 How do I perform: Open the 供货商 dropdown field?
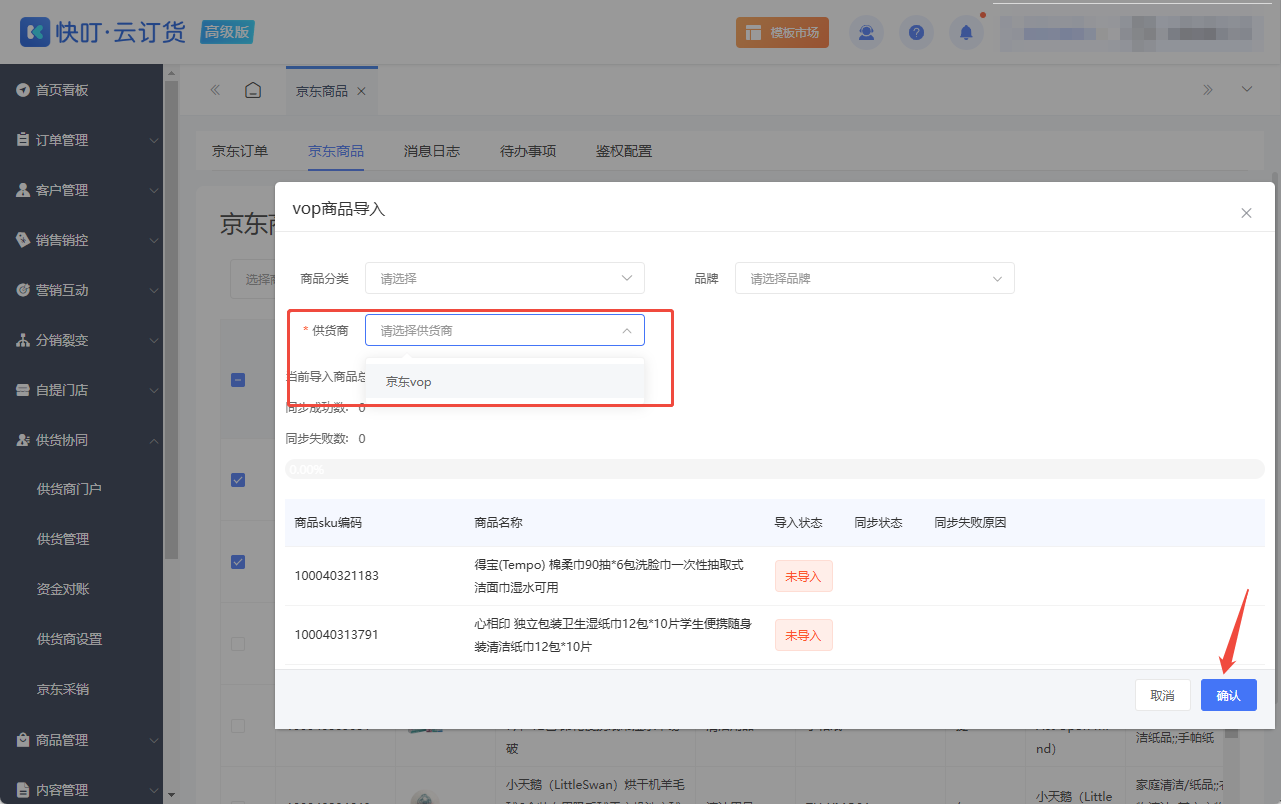(x=505, y=330)
